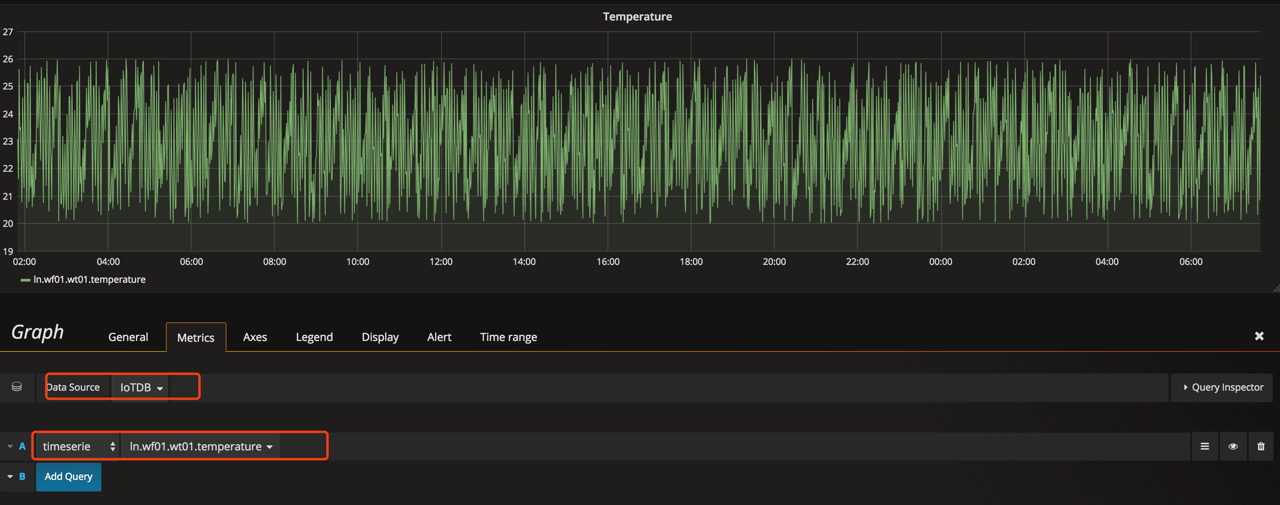Delete query A with the trash icon
Image resolution: width=1280 pixels, height=505 pixels.
1261,447
